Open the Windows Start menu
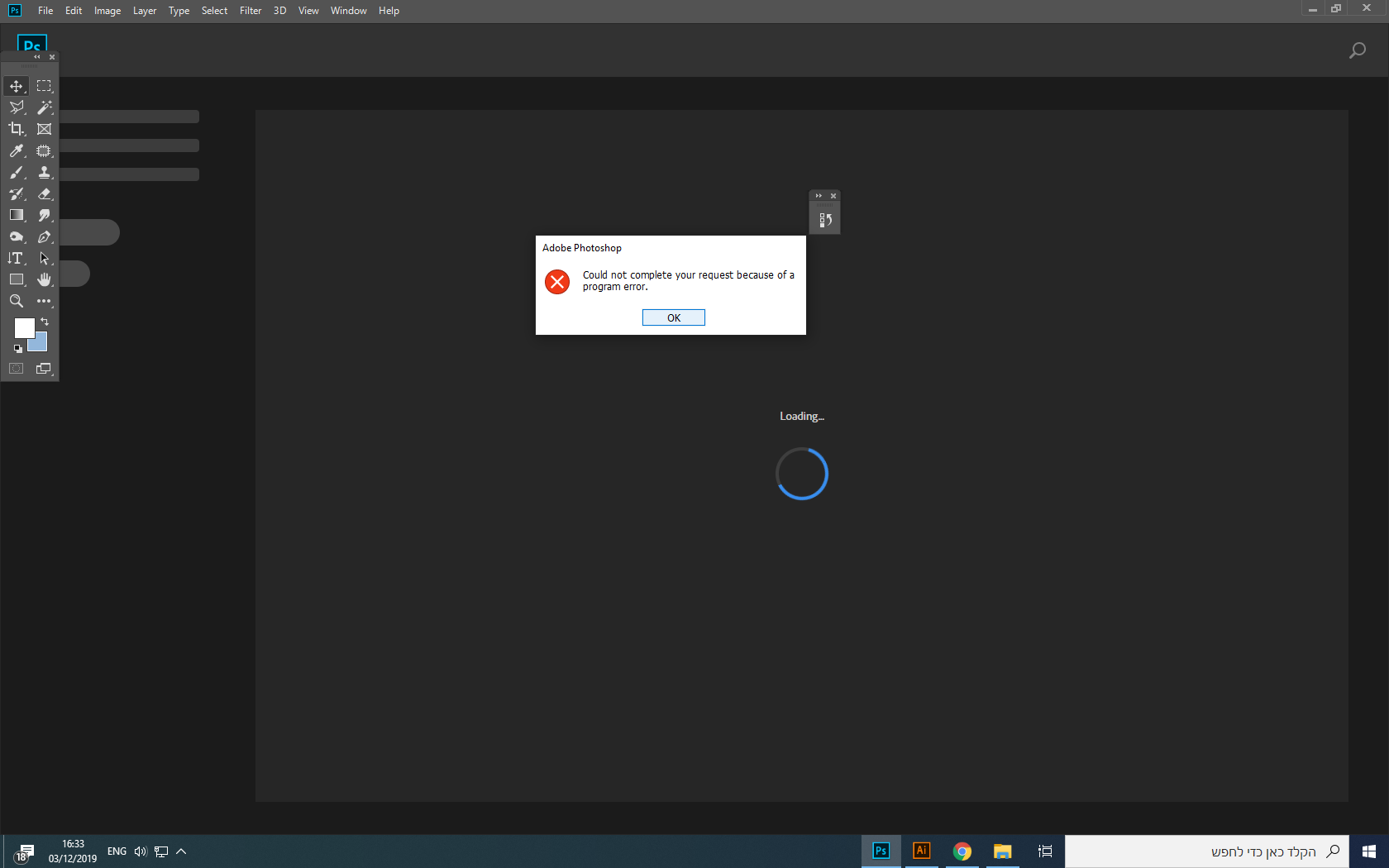 point(1369,851)
